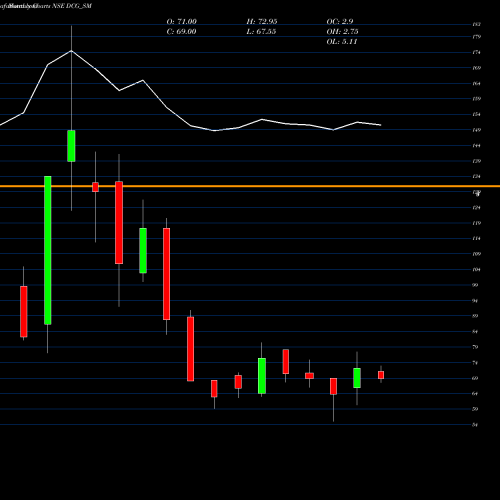
Task: Click the 89 price axis label
Action: coord(476,316)
